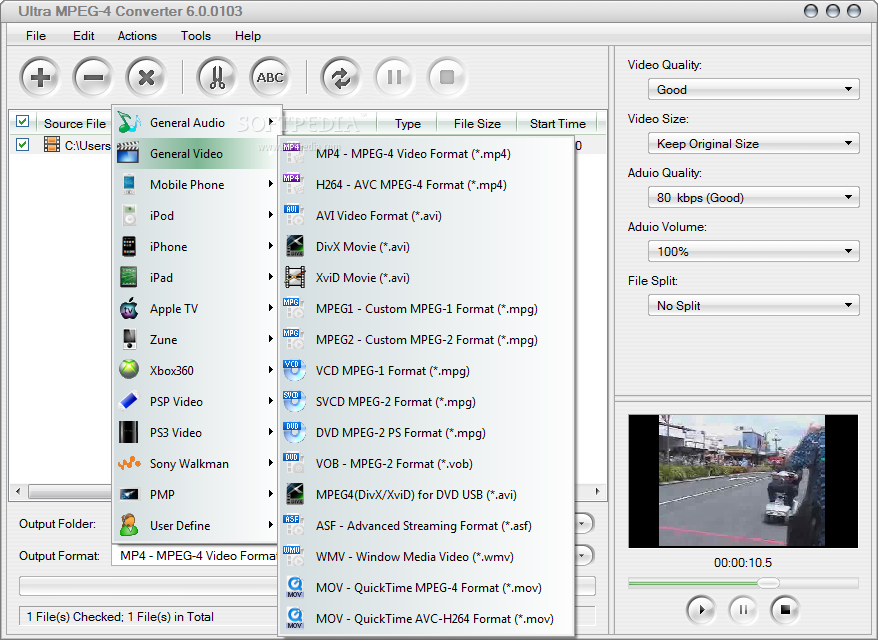Viewport: 878px width, 640px height.
Task: Click the Apple TV logo icon
Action: (x=129, y=308)
